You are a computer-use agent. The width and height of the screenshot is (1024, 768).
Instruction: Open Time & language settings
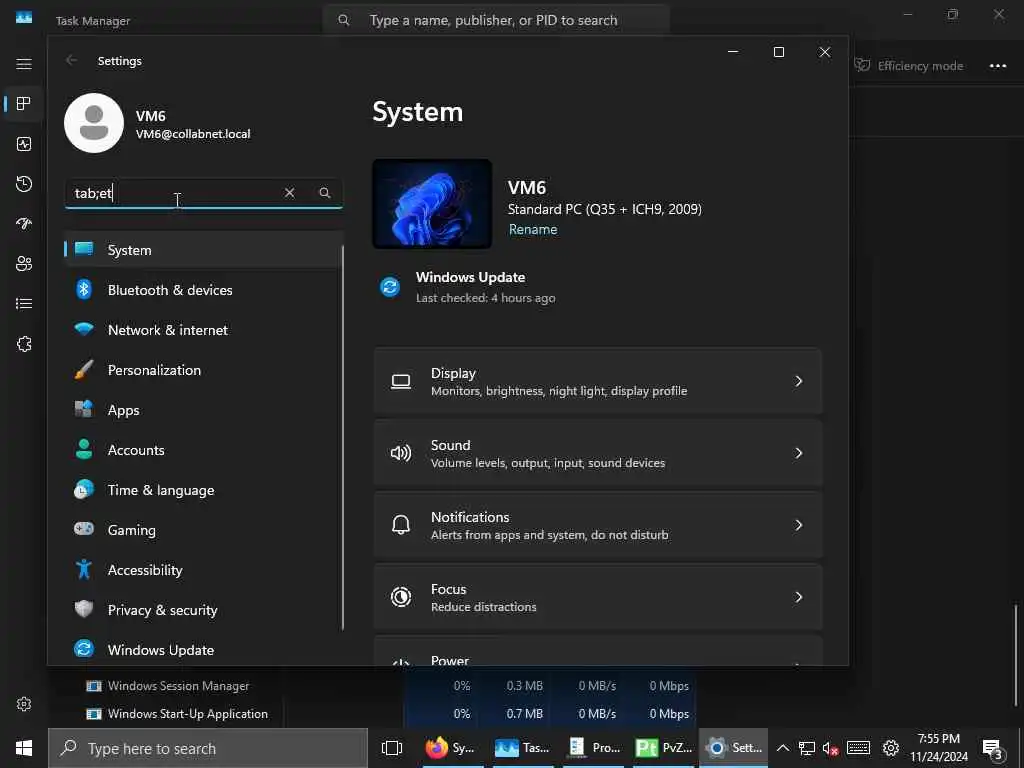click(203, 490)
